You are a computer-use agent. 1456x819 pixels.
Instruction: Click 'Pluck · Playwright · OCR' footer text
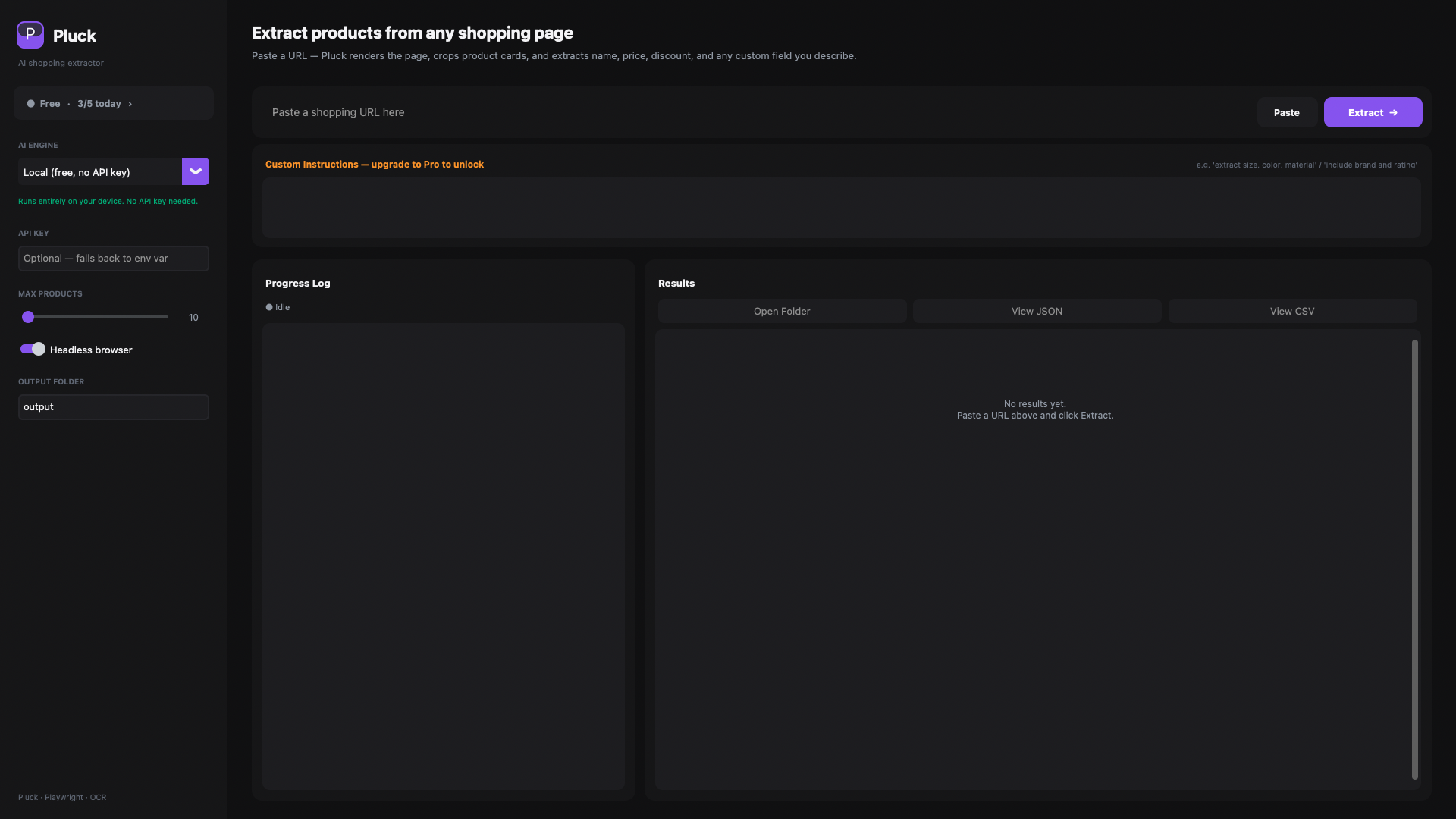62,797
